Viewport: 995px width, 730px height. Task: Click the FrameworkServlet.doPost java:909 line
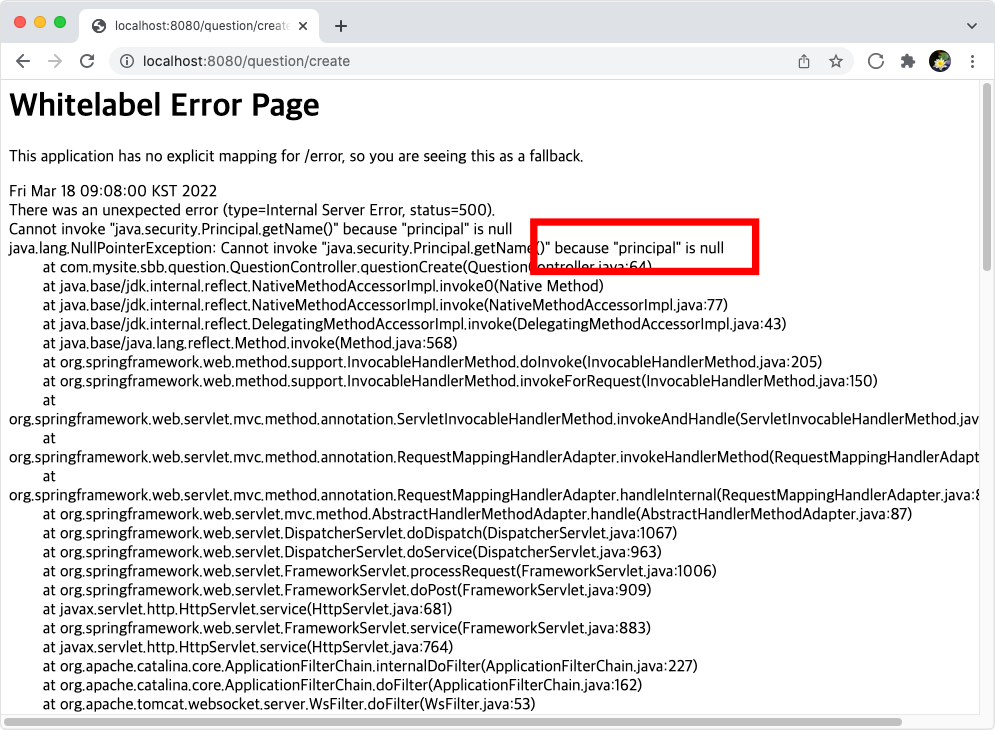coord(347,590)
